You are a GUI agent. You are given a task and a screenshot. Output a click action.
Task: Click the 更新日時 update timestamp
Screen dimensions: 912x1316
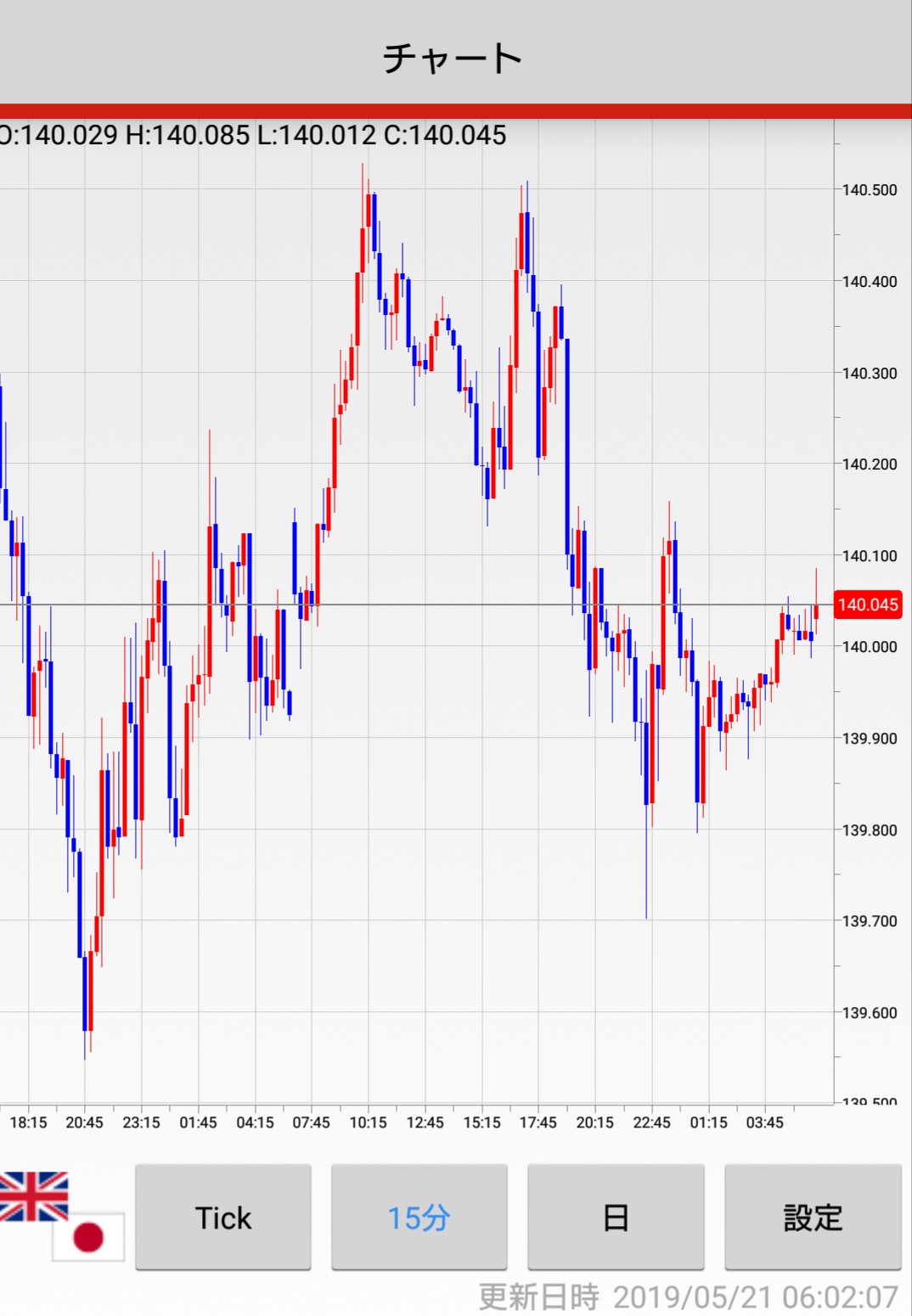(x=688, y=1296)
